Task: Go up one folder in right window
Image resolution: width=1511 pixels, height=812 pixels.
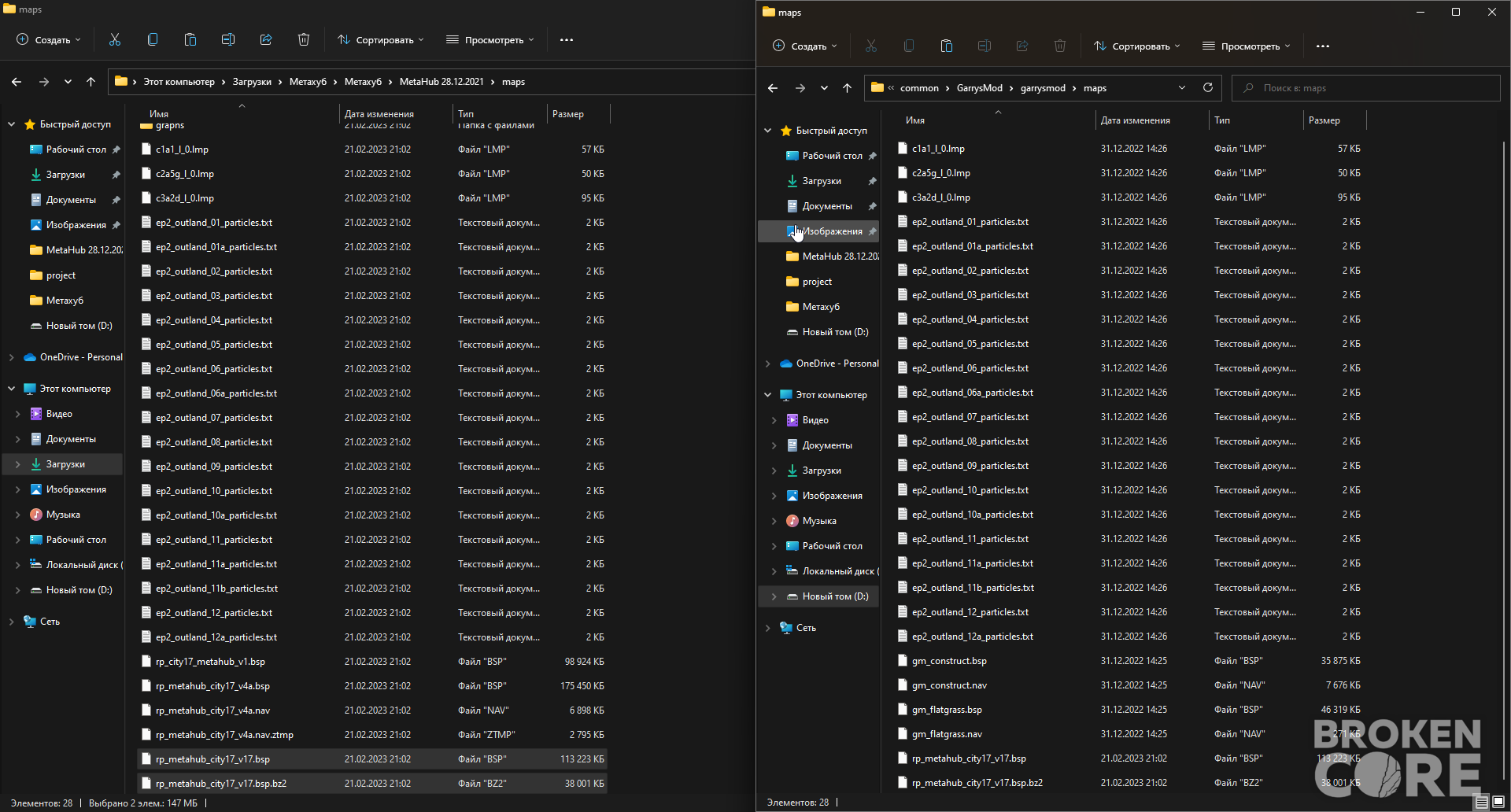Action: click(x=847, y=88)
